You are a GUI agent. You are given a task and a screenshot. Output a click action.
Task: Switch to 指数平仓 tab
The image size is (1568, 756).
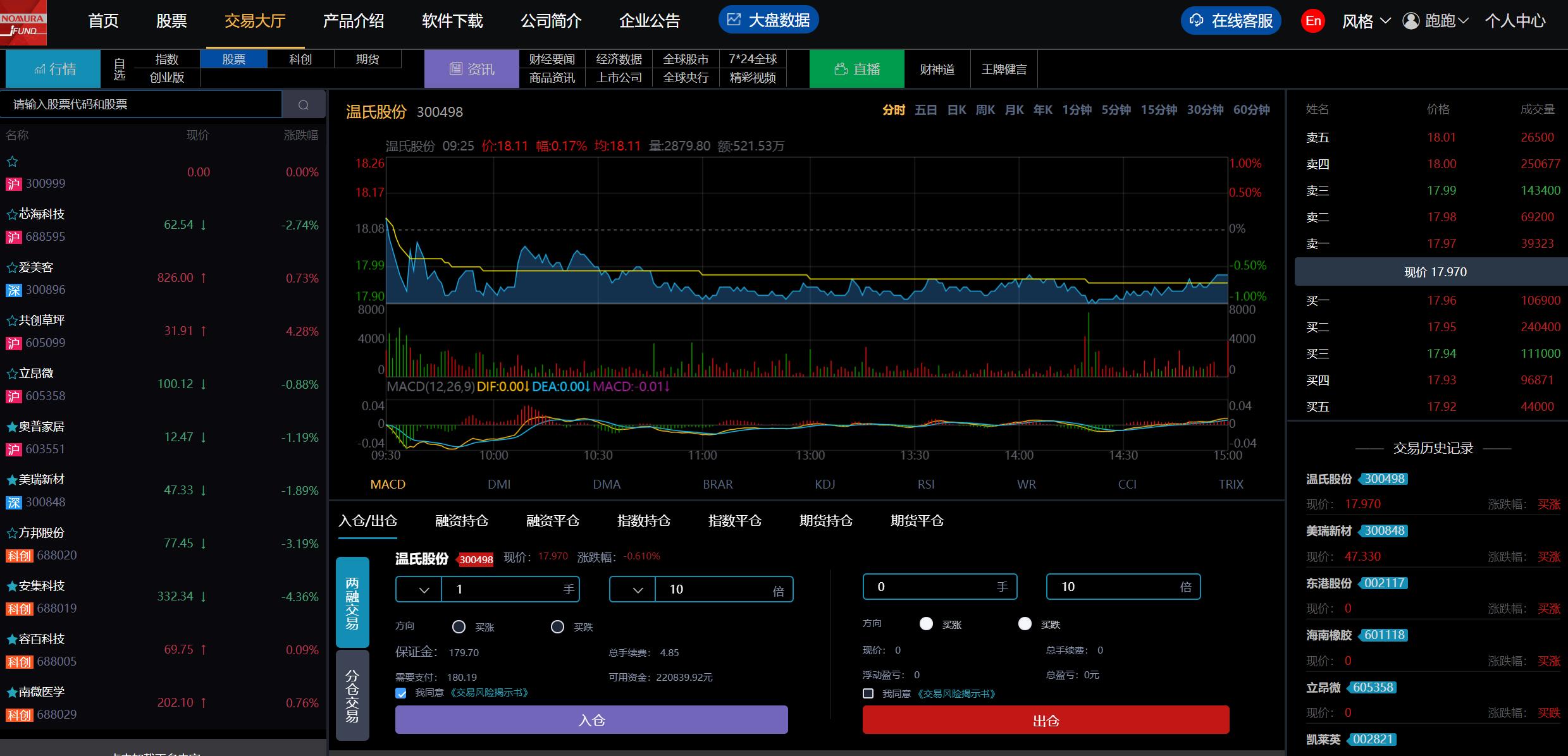(x=735, y=521)
